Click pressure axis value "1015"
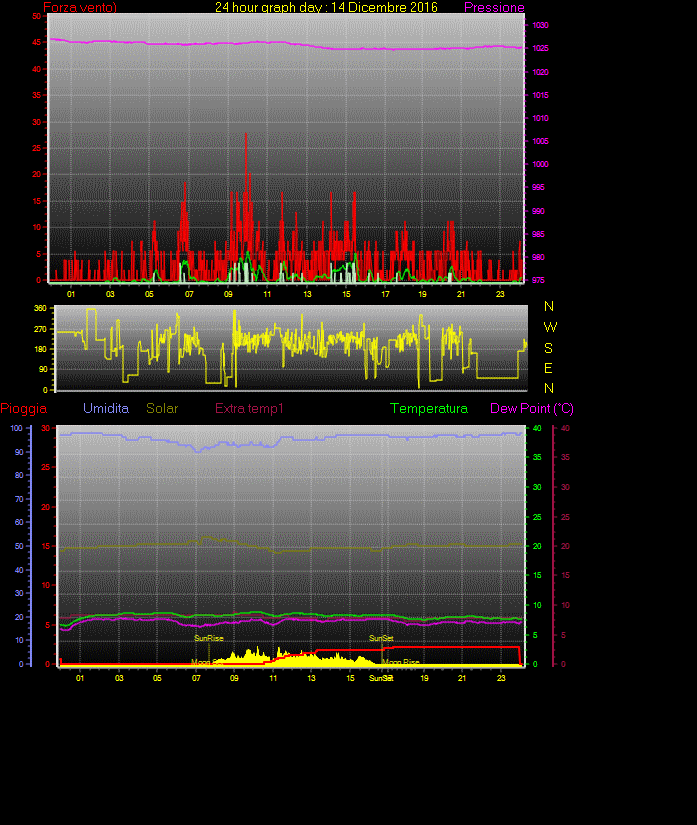The image size is (697, 825). pos(540,95)
